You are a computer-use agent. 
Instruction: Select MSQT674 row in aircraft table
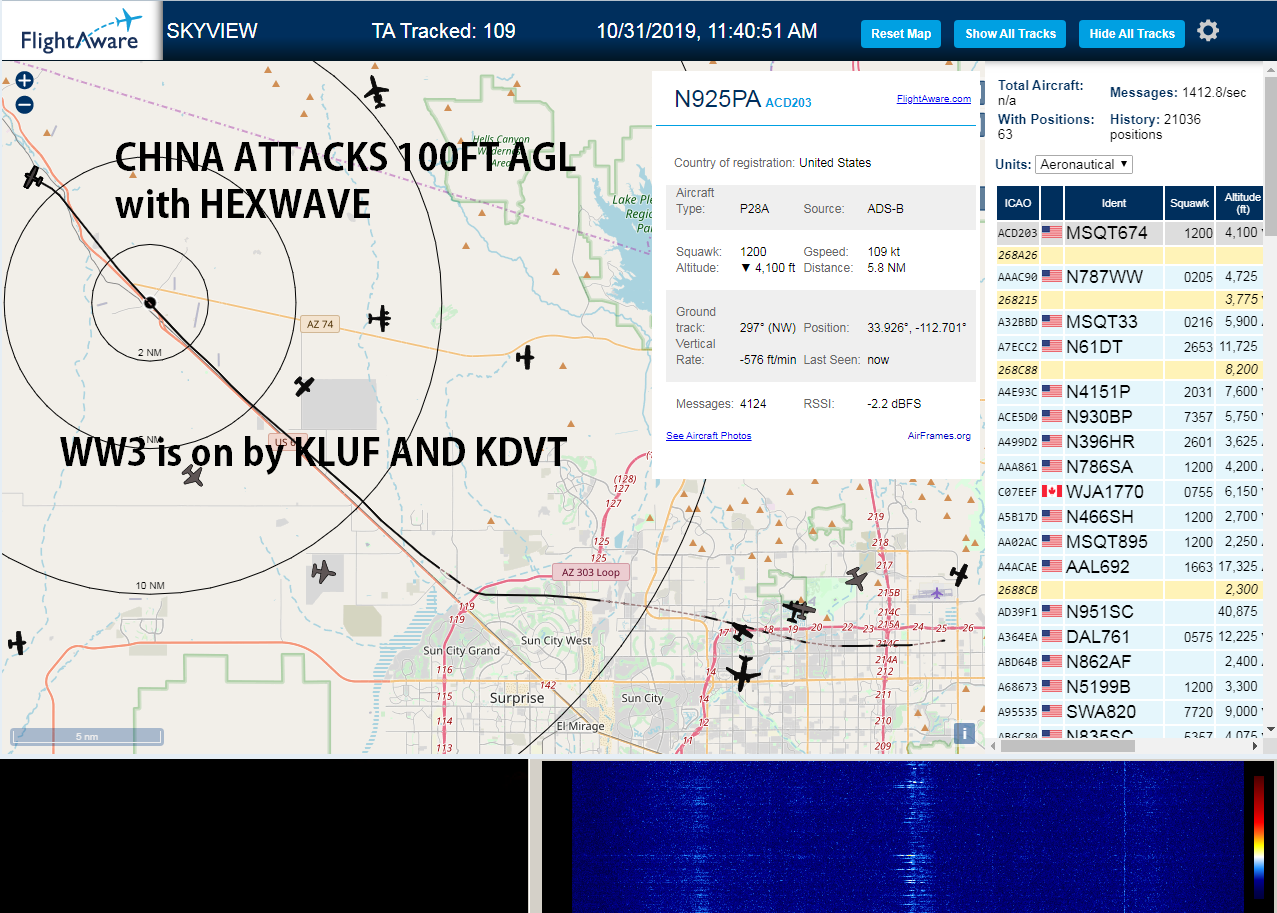pos(1130,233)
